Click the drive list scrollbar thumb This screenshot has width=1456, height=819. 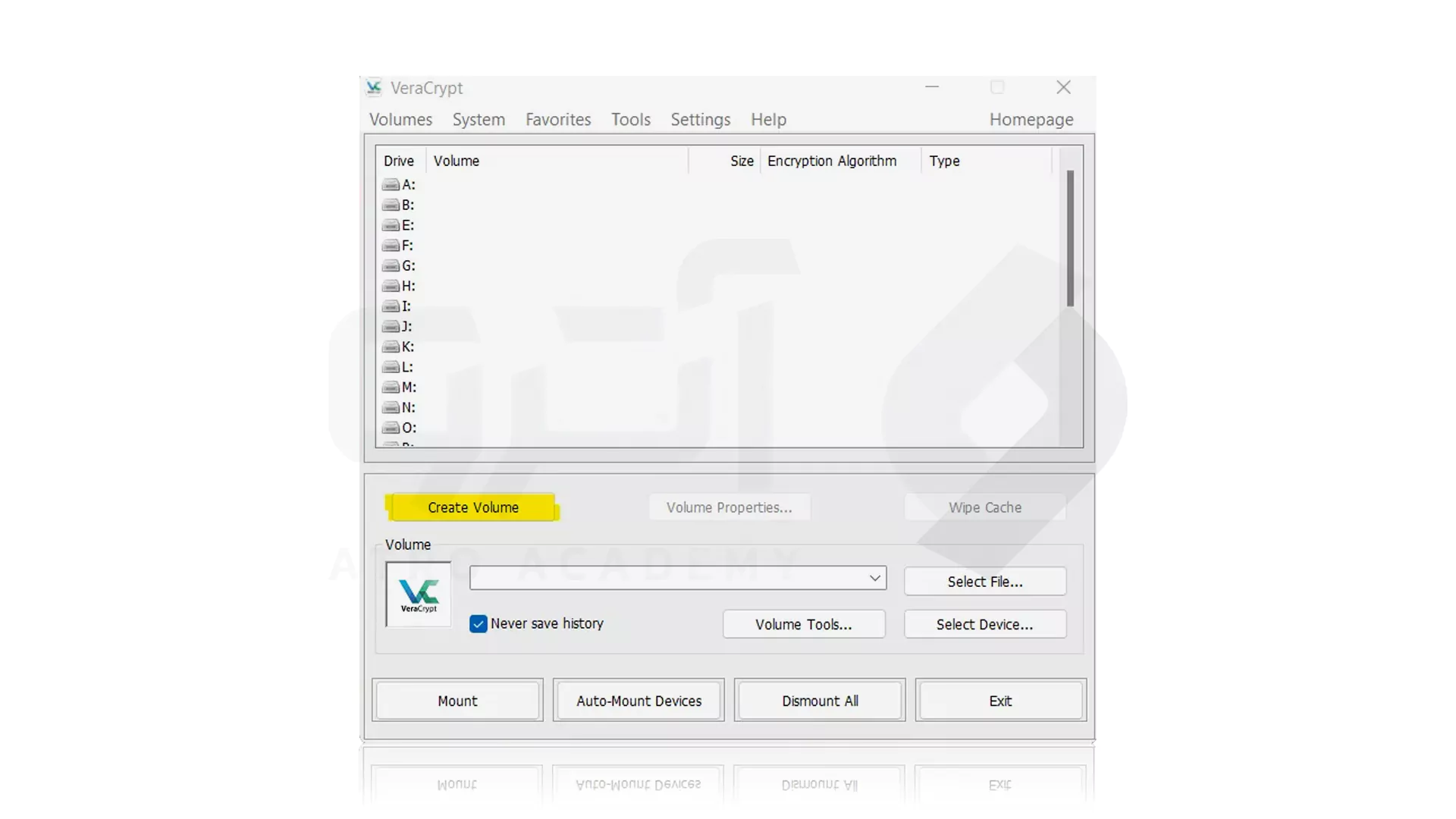(1071, 238)
